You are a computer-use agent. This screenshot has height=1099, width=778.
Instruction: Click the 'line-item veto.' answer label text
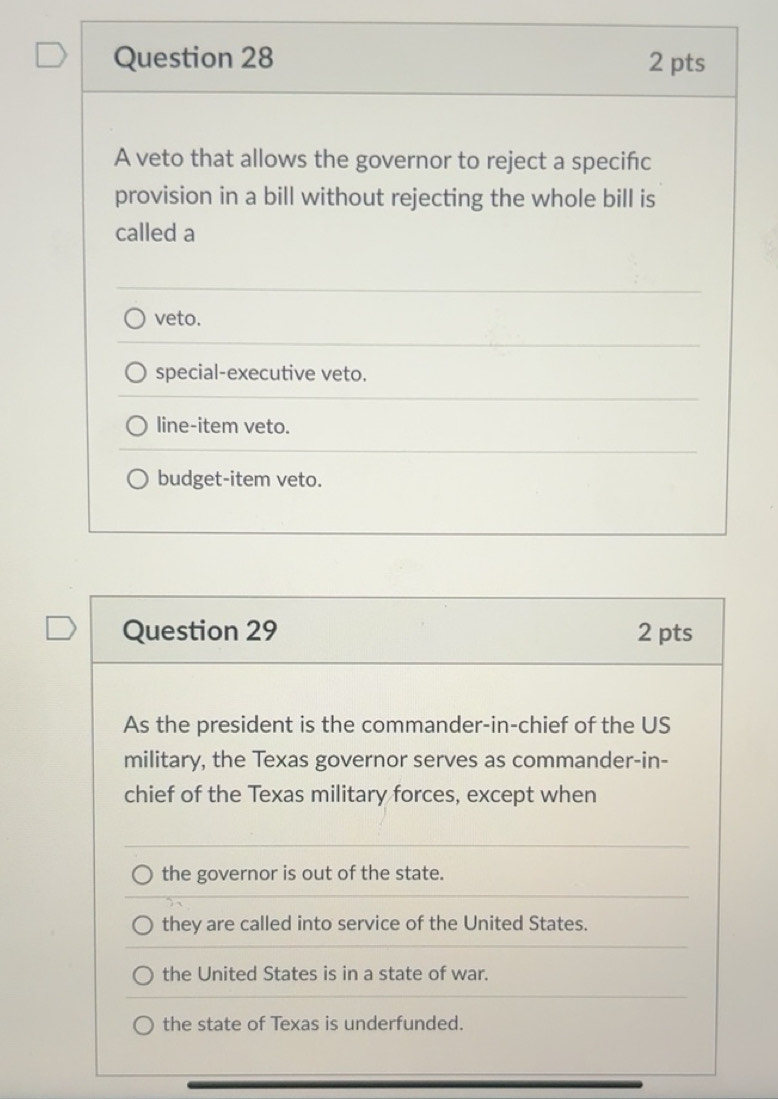223,427
